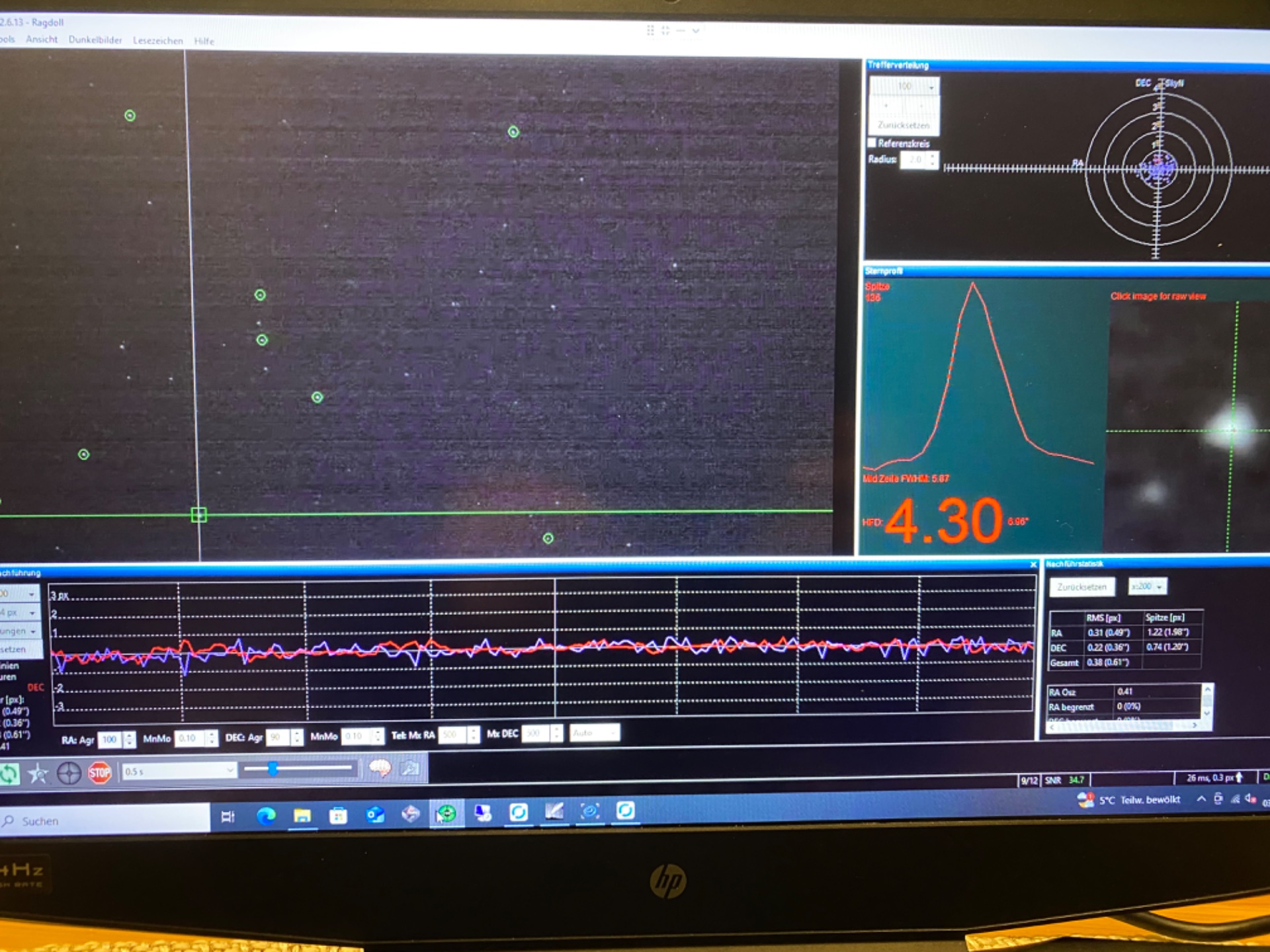Click the Tel: Mx RA value field
Screen dimensions: 1270x952
point(452,734)
